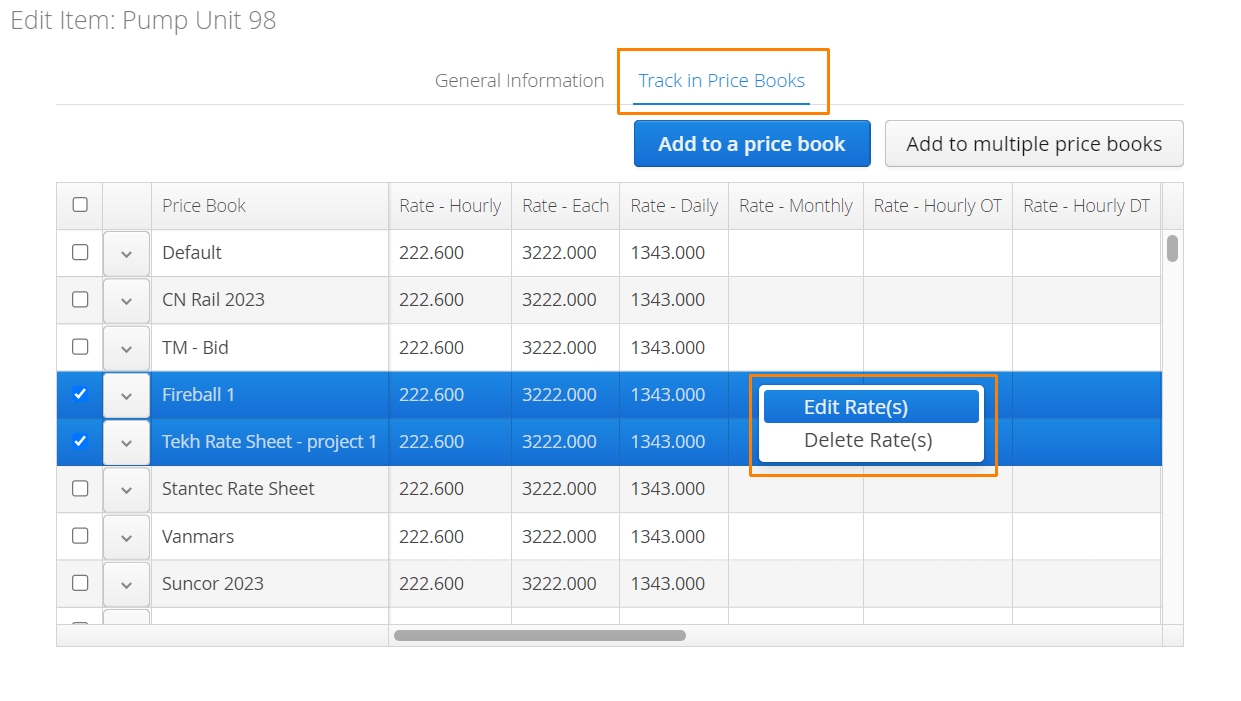Click Suncor 2023 hourly rate 222.600

tap(450, 584)
